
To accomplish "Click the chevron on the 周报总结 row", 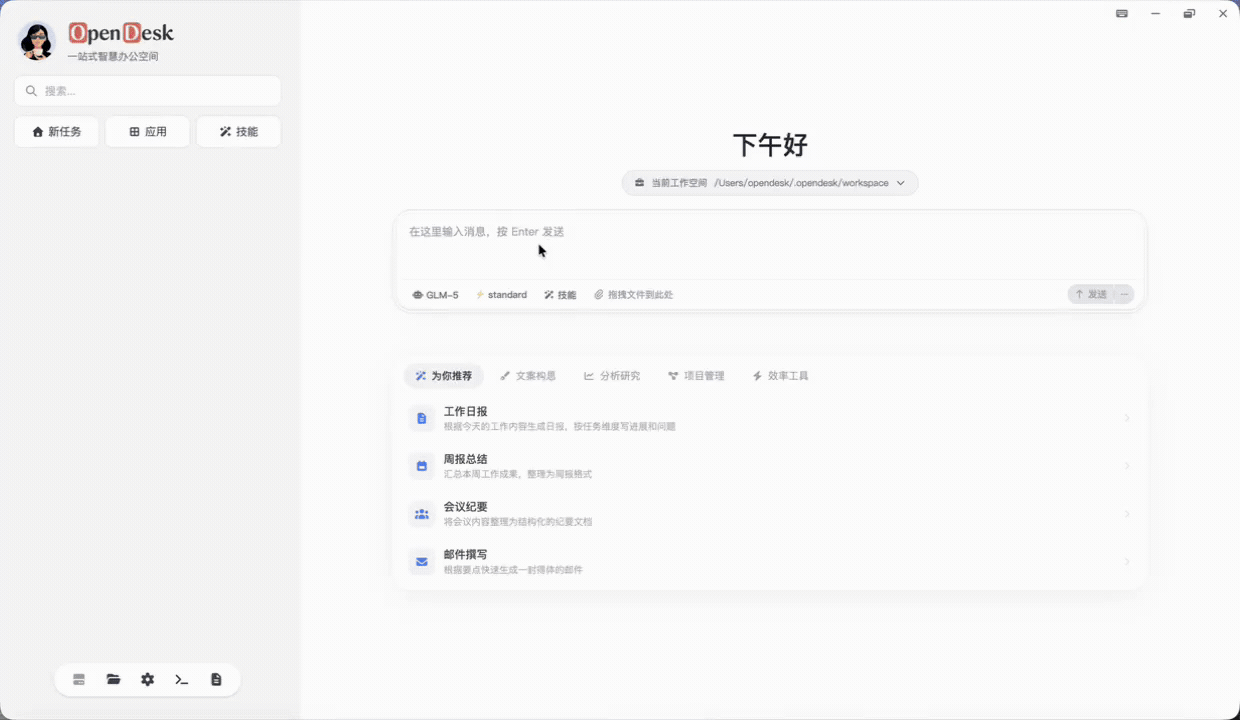I will pyautogui.click(x=1127, y=466).
